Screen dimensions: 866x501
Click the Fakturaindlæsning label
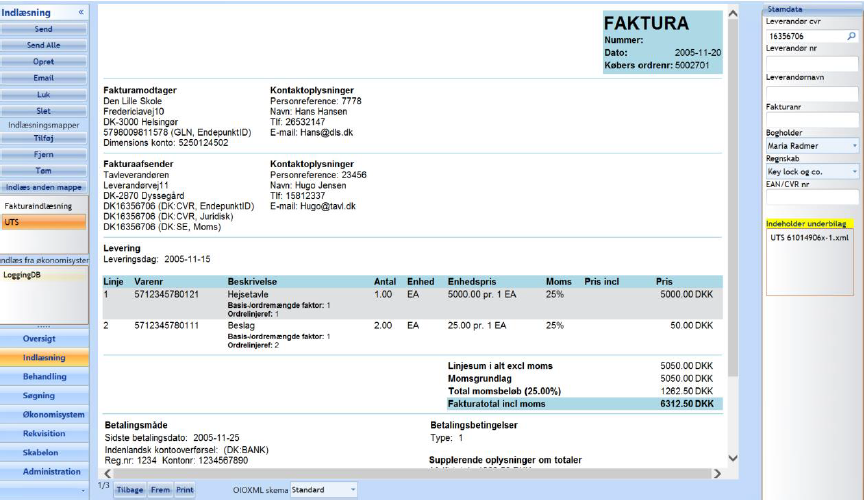[x=38, y=206]
